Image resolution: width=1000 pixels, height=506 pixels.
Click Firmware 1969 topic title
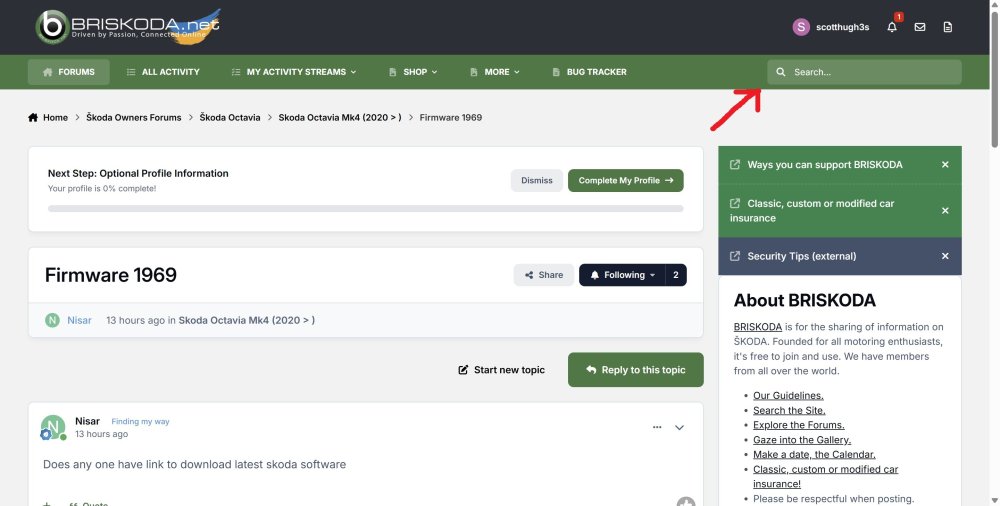111,275
